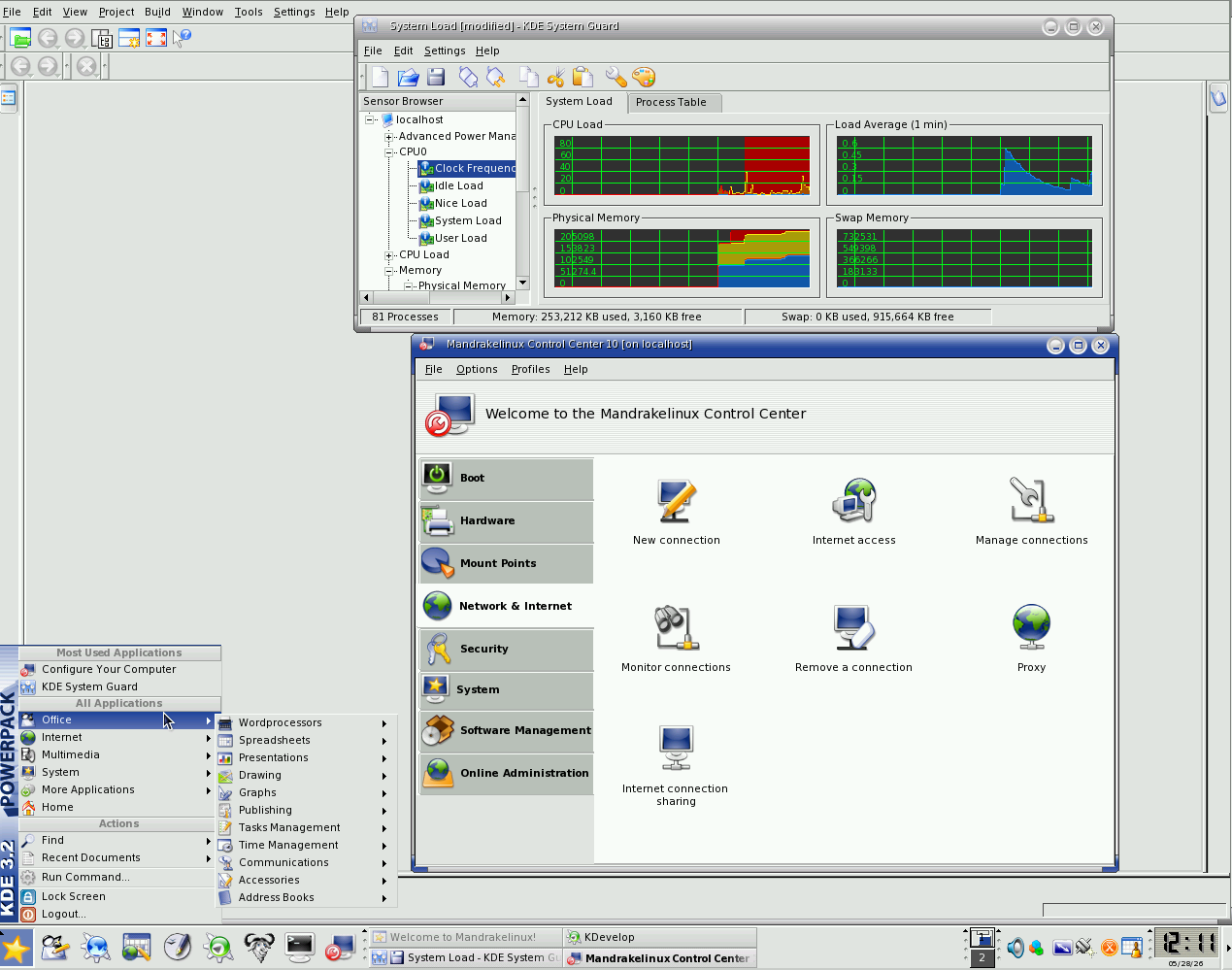1232x970 pixels.
Task: Click the cut scissors icon in System Guard toolbar
Action: click(555, 77)
